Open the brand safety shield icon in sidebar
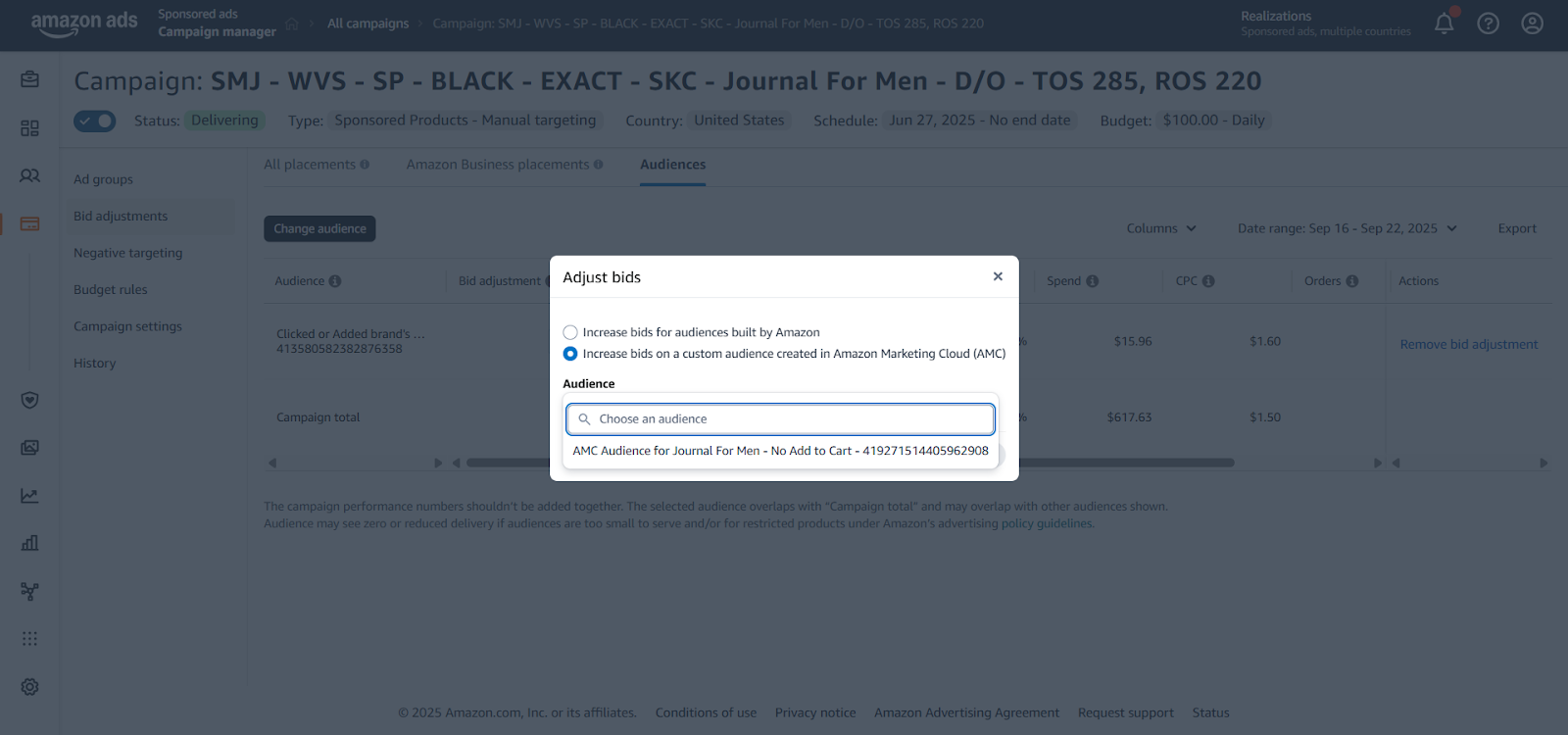Image resolution: width=1568 pixels, height=735 pixels. click(x=30, y=400)
